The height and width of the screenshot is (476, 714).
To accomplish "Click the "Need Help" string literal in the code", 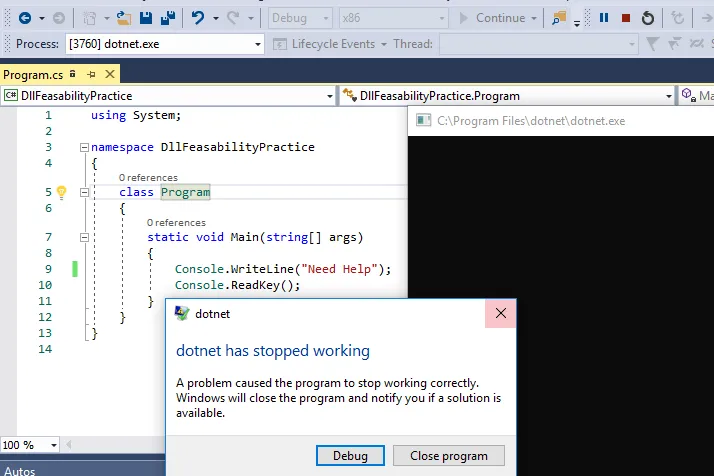I will pos(342,269).
